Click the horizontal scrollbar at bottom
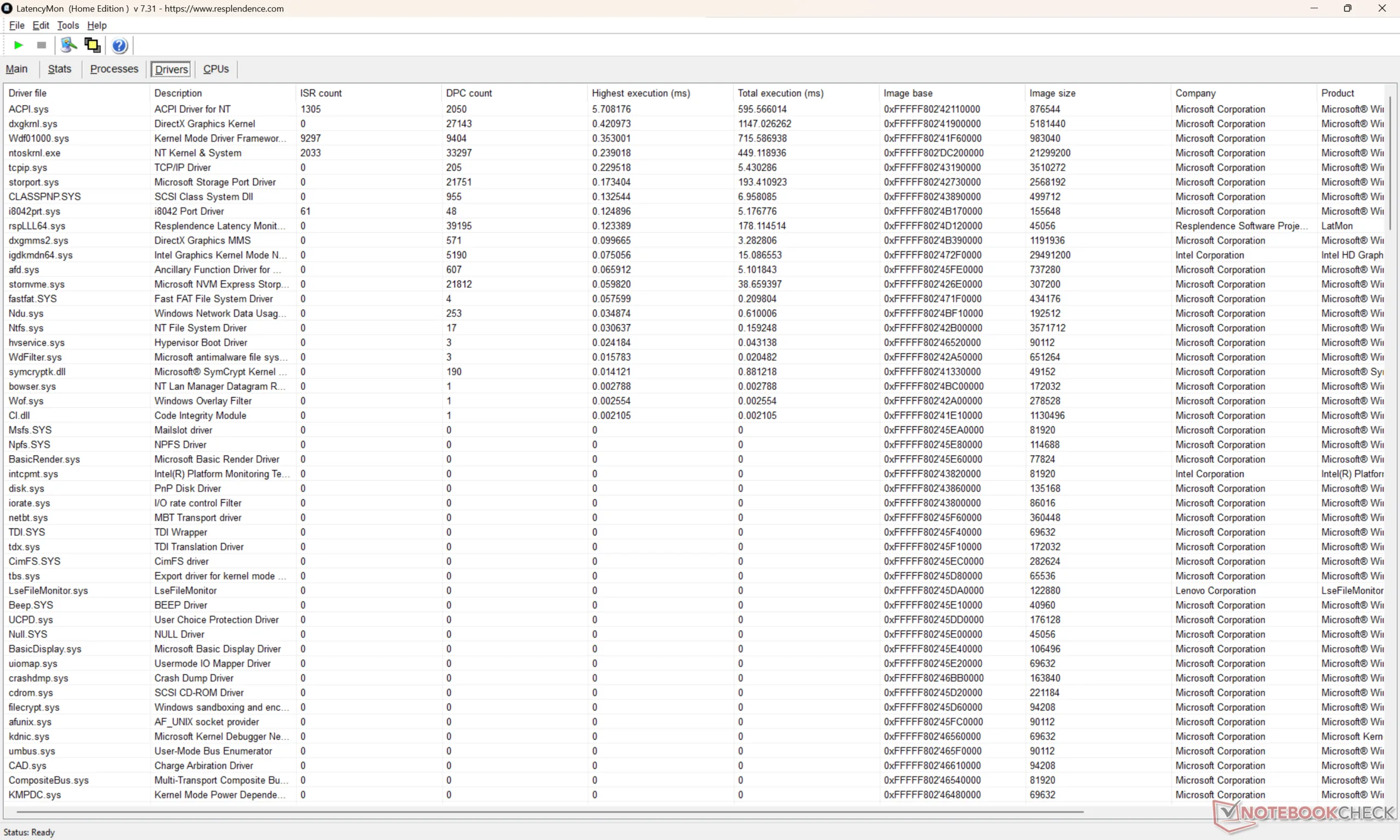This screenshot has width=1400, height=840. pos(549,812)
